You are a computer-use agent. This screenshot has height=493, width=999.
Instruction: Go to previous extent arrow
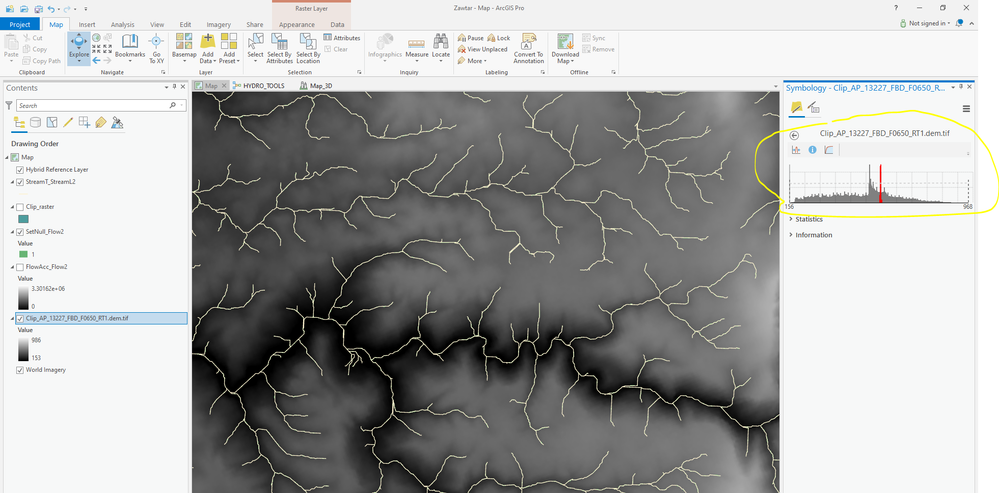(96, 61)
